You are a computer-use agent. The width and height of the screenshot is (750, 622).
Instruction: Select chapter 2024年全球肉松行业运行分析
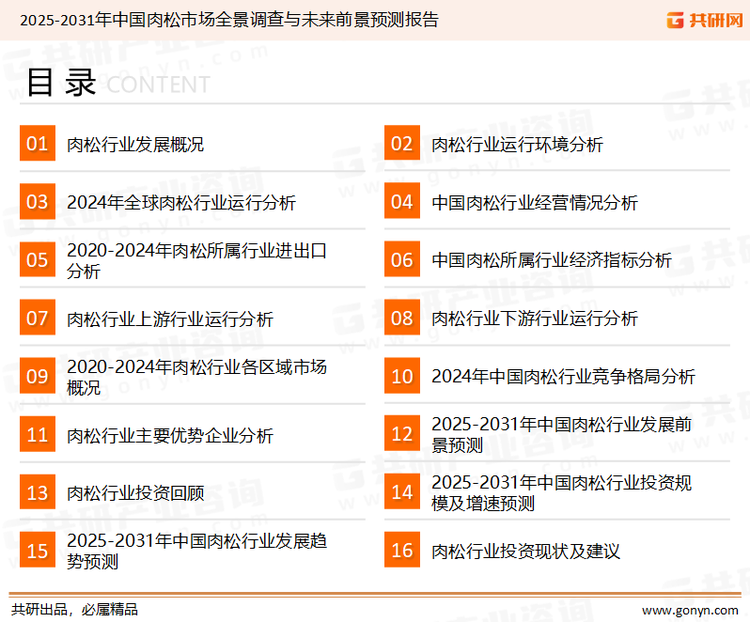pyautogui.click(x=181, y=202)
